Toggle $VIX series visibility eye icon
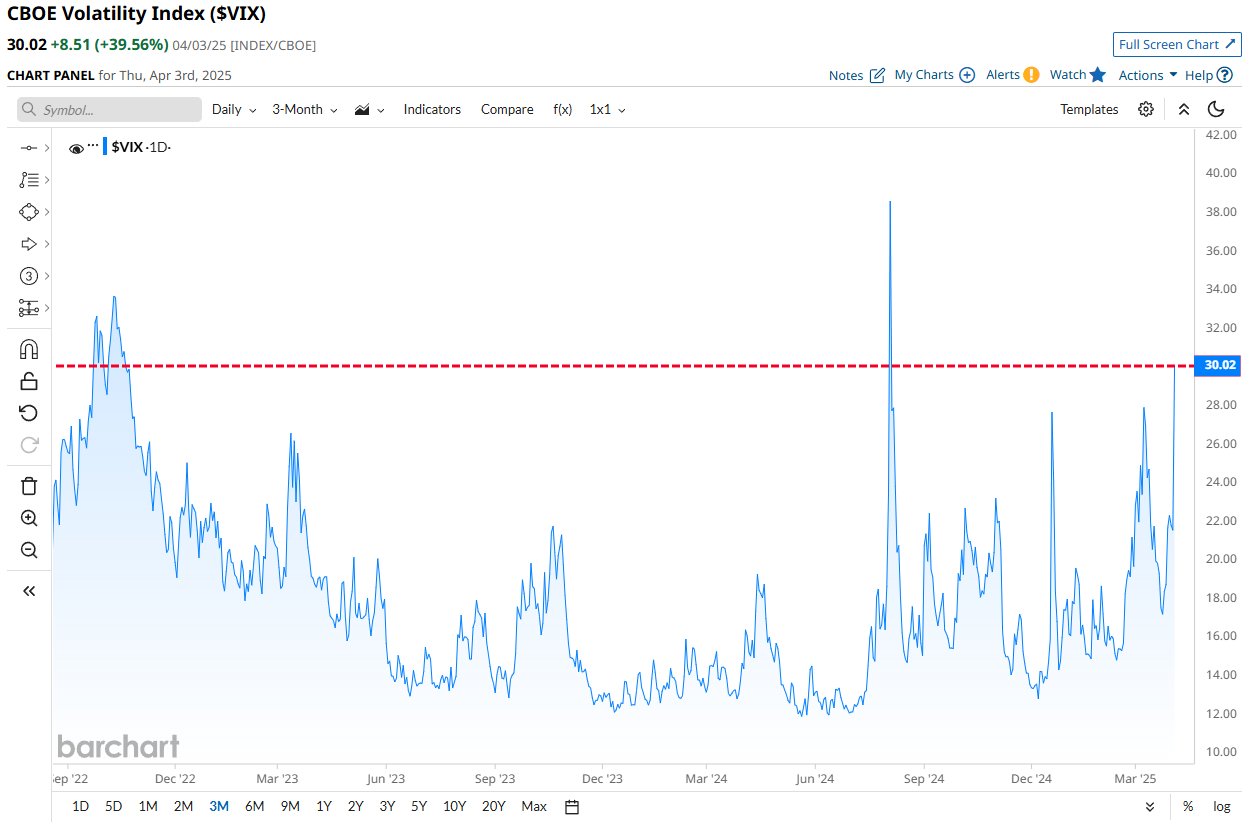Image resolution: width=1254 pixels, height=825 pixels. pyautogui.click(x=76, y=148)
